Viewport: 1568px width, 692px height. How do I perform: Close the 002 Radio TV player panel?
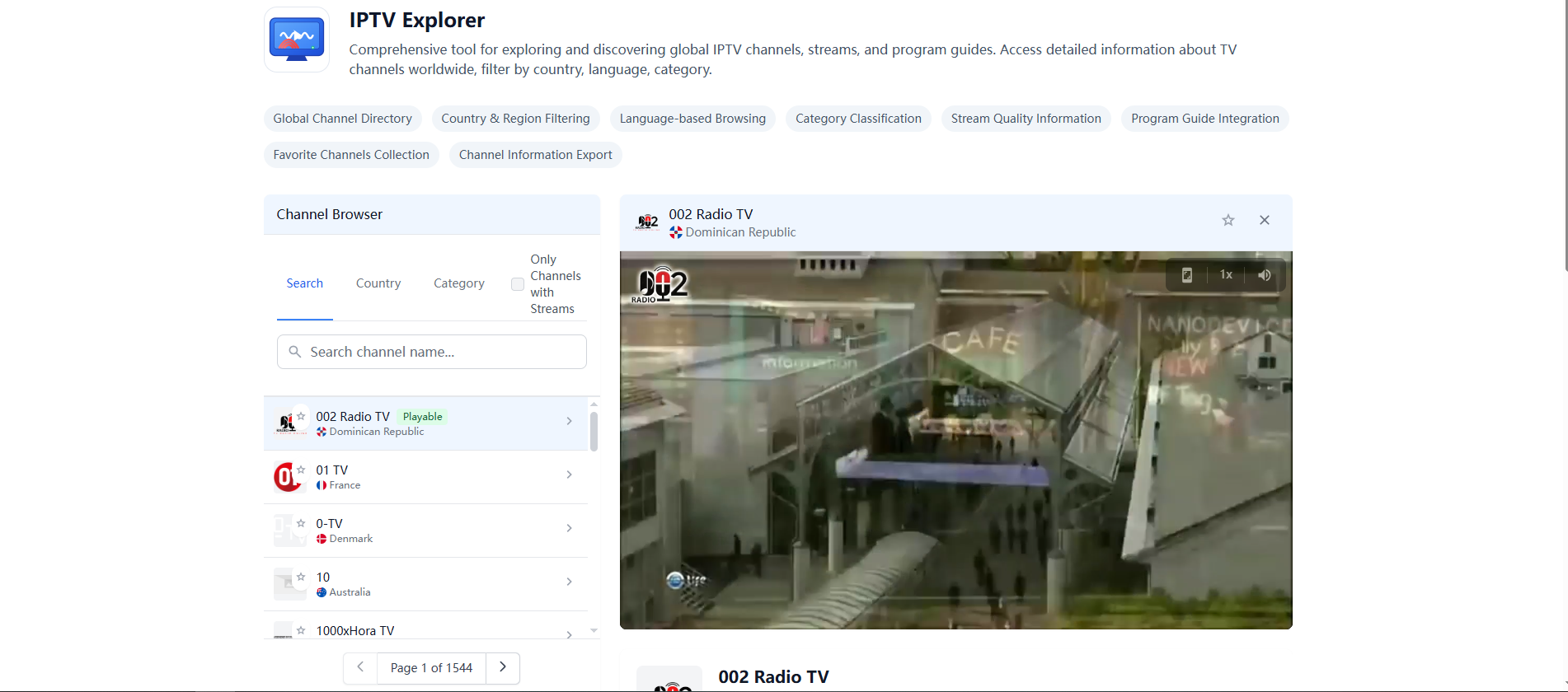click(x=1265, y=220)
